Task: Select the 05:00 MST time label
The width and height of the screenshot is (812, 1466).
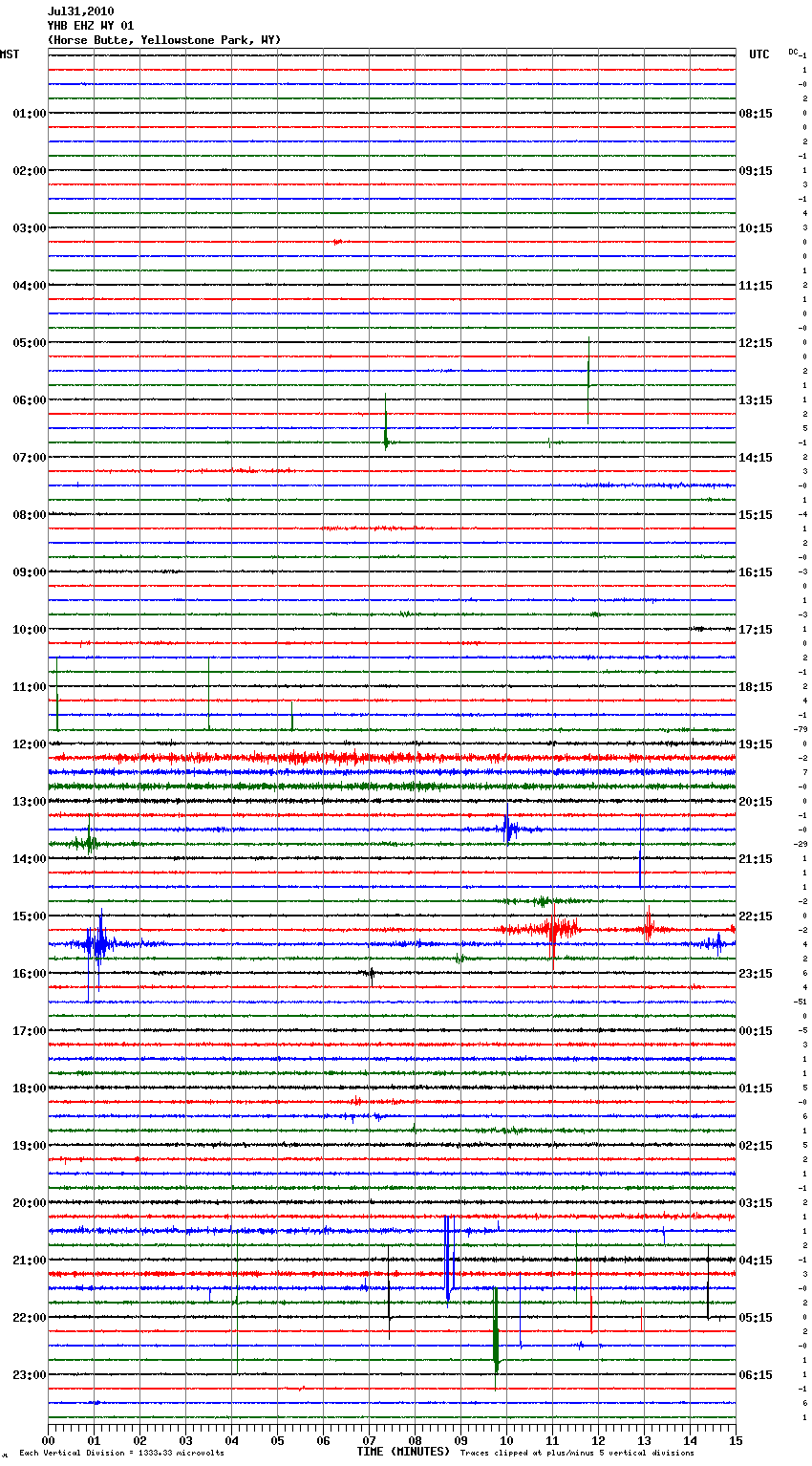Action: [29, 343]
